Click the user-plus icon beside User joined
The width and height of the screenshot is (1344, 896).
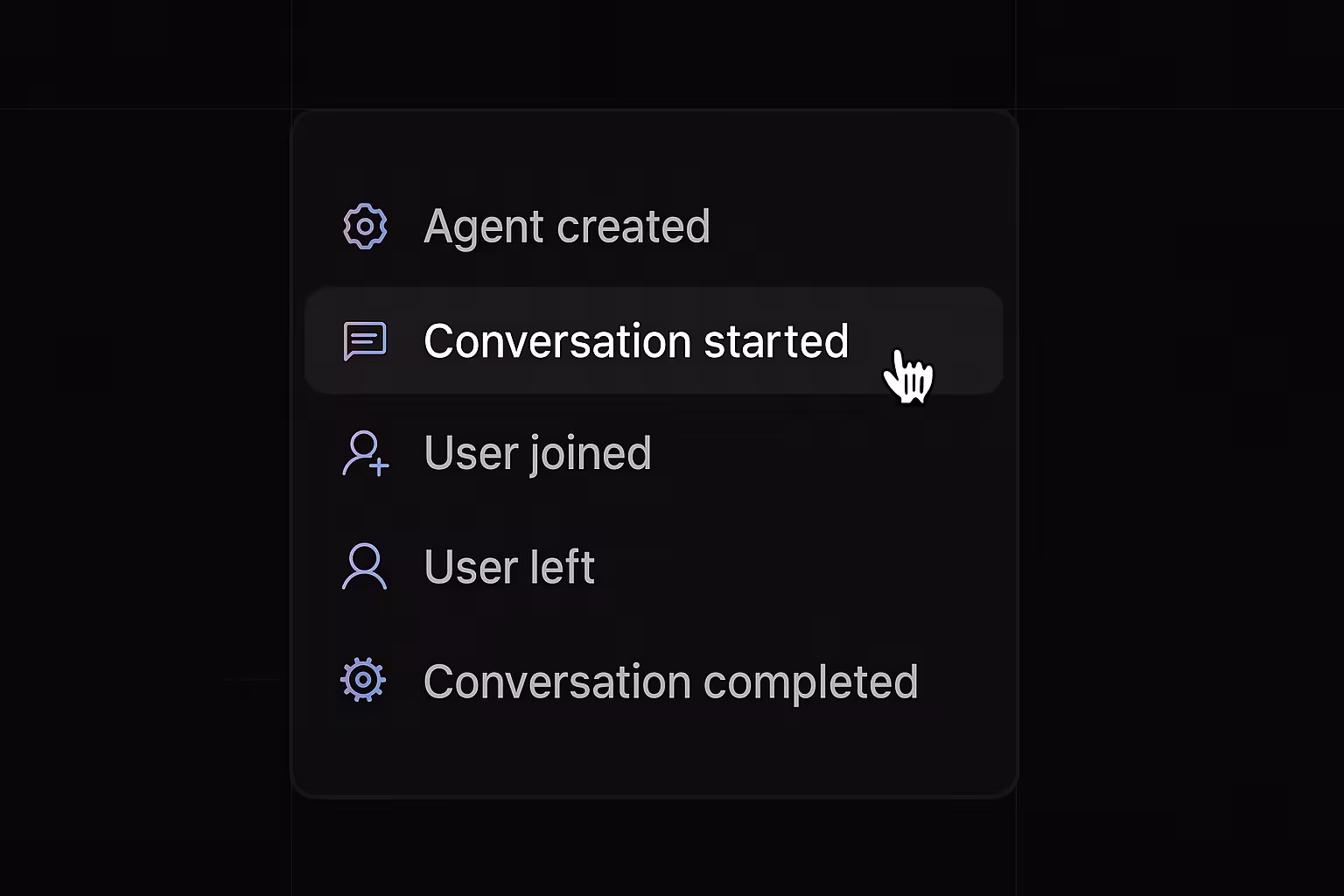(x=364, y=454)
